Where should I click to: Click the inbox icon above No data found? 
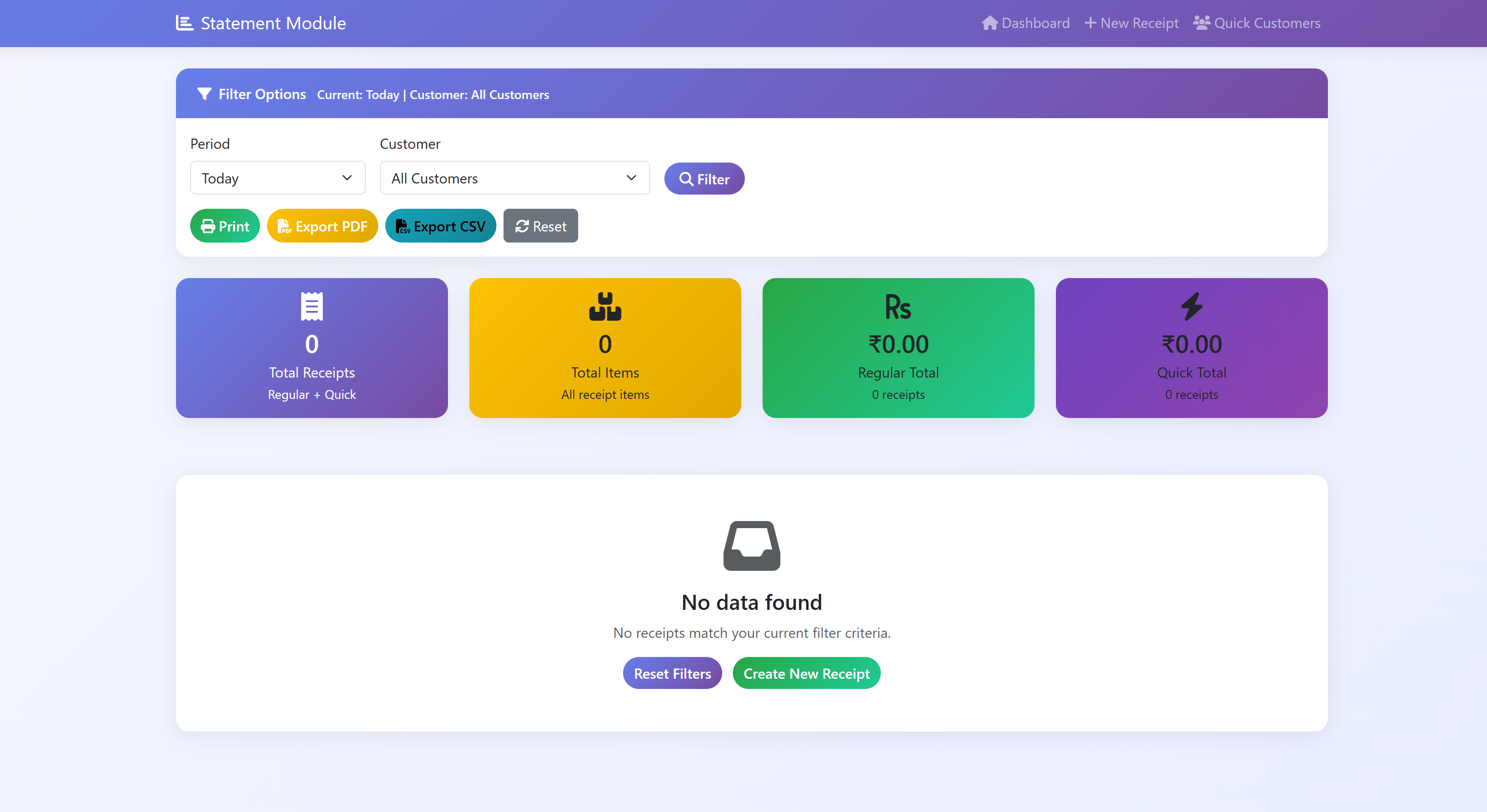click(751, 545)
